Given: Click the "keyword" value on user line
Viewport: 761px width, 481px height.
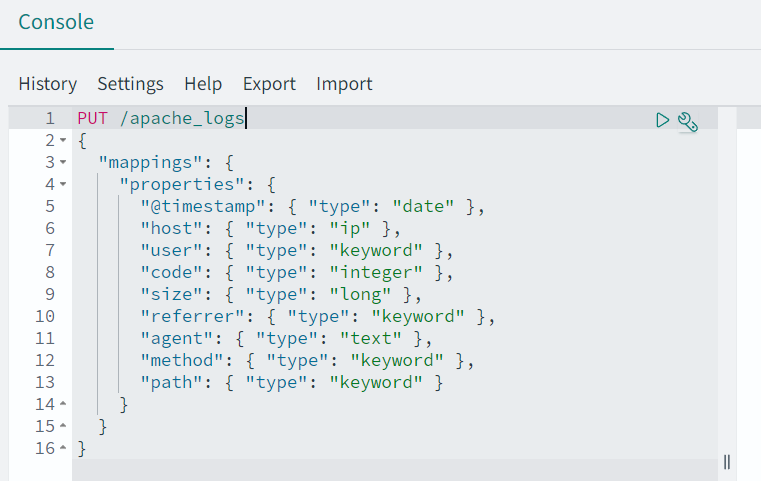Looking at the screenshot, I should coord(376,250).
